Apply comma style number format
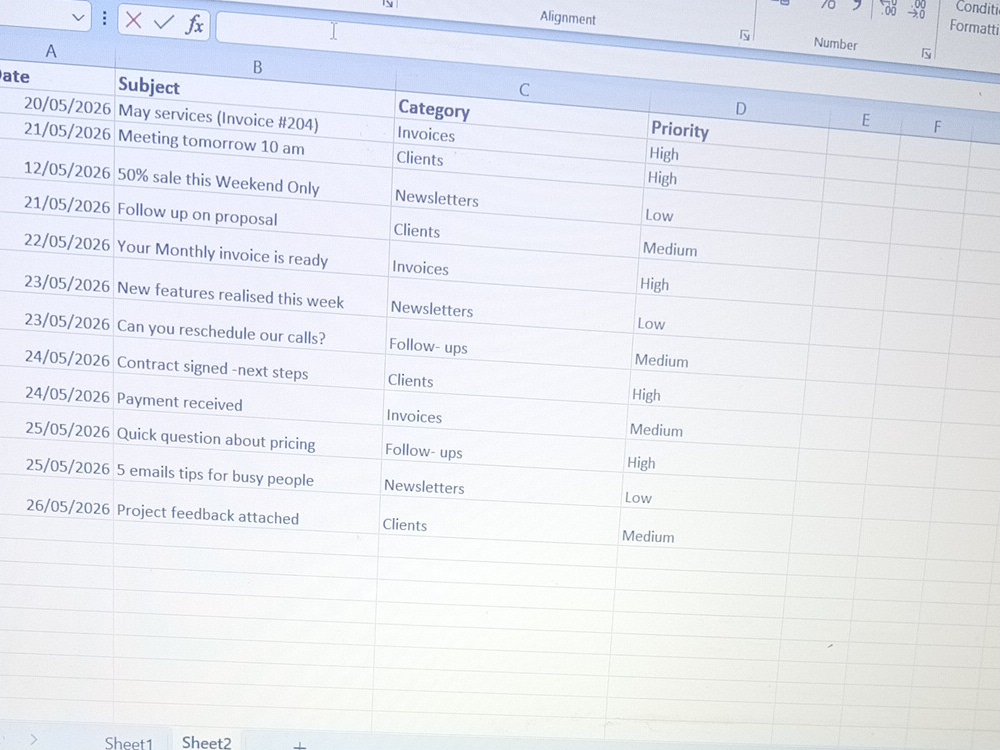 pos(857,5)
